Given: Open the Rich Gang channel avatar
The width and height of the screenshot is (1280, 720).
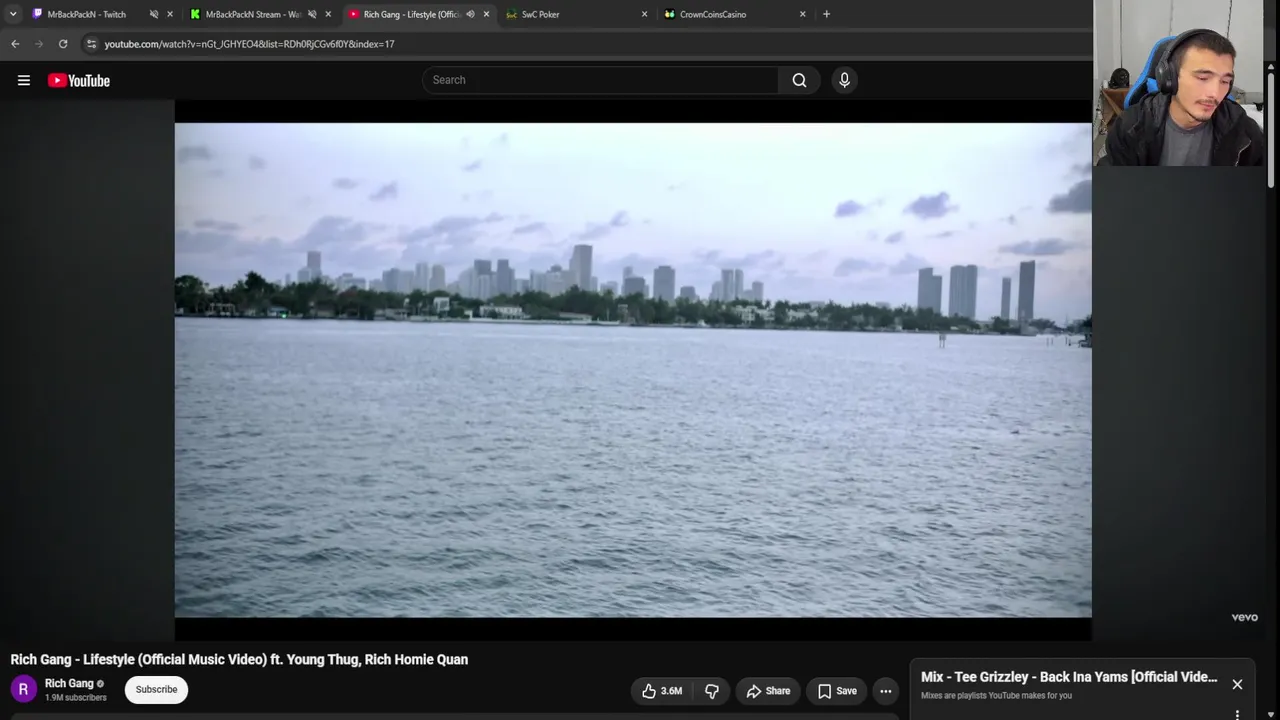Looking at the screenshot, I should (23, 689).
